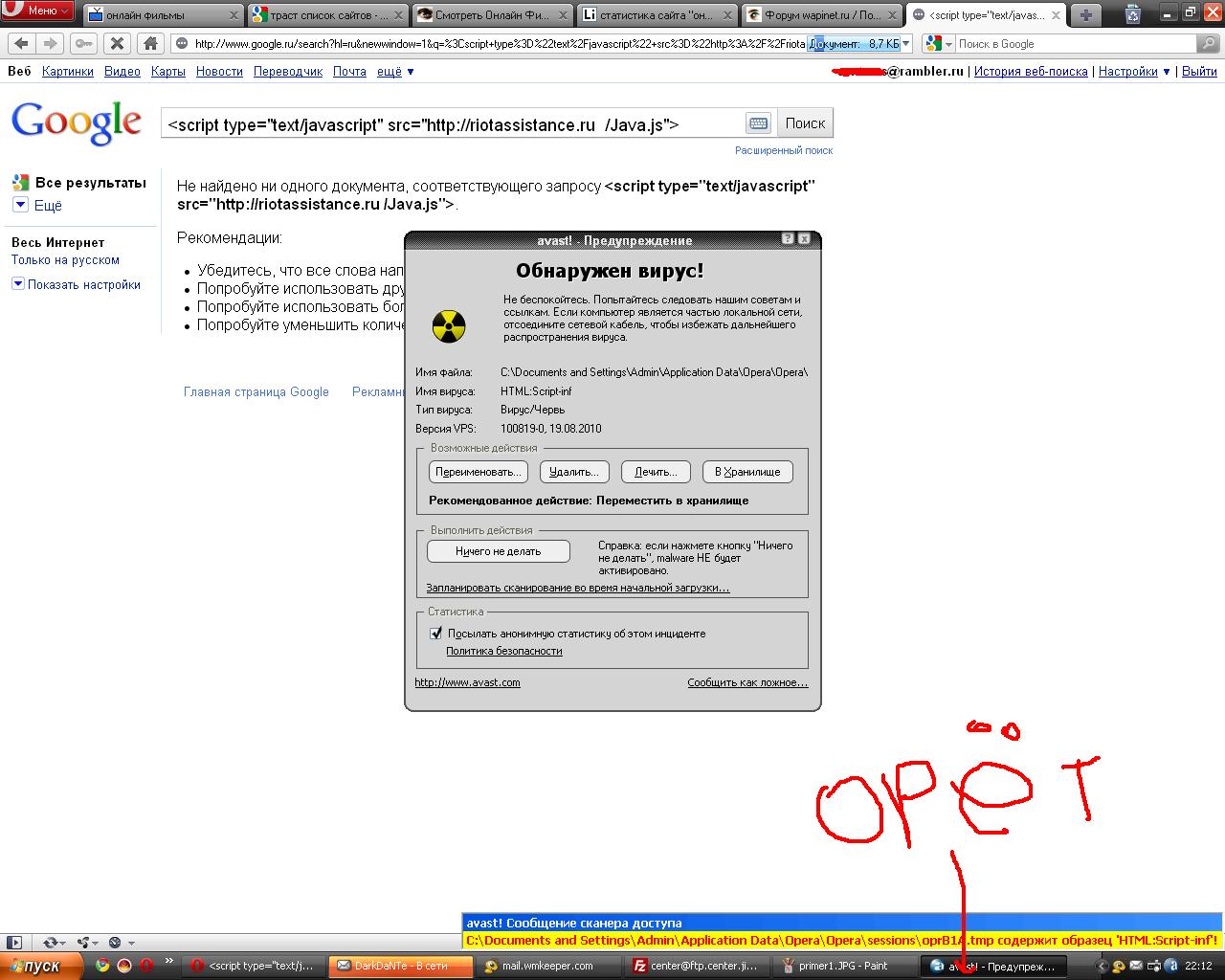Click the 'В Хранилище' button
The width and height of the screenshot is (1225, 980).
(747, 472)
